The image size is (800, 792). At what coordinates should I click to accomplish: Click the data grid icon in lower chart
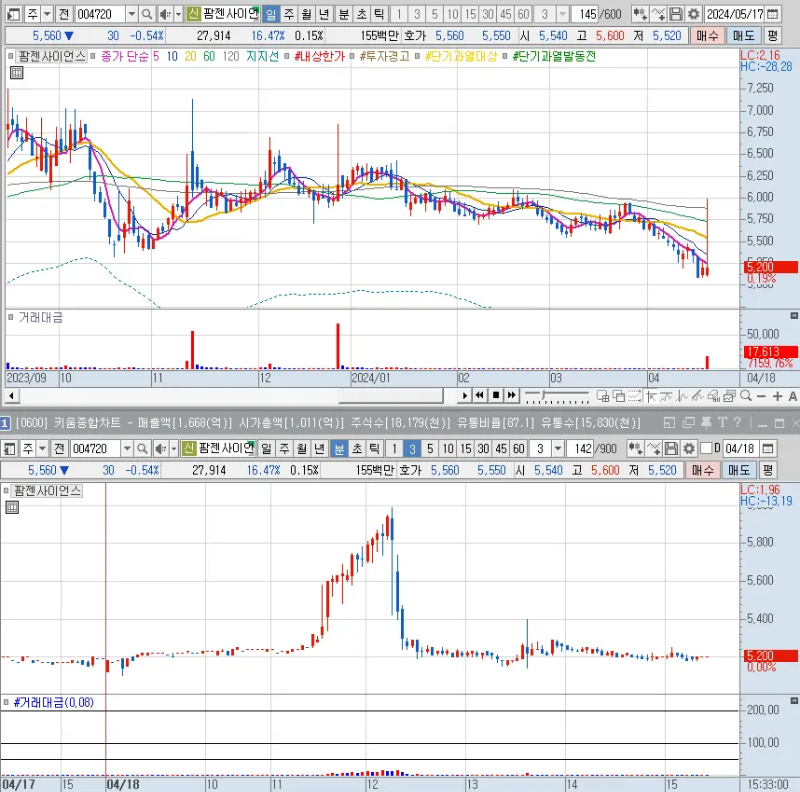12,507
